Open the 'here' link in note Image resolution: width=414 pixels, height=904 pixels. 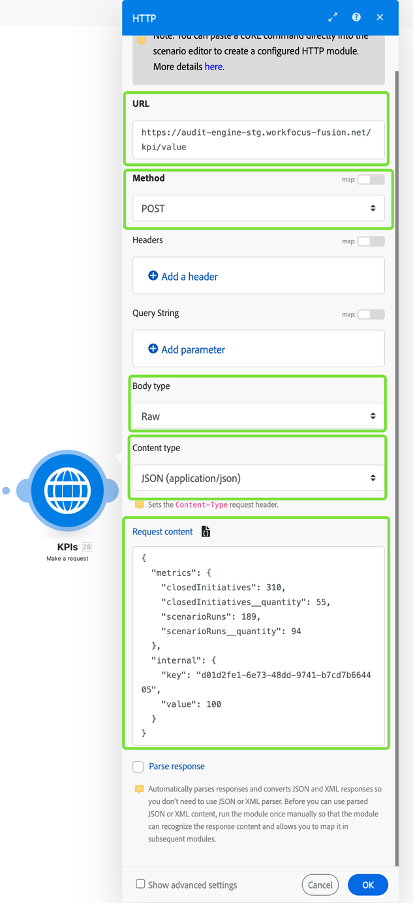pos(213,67)
